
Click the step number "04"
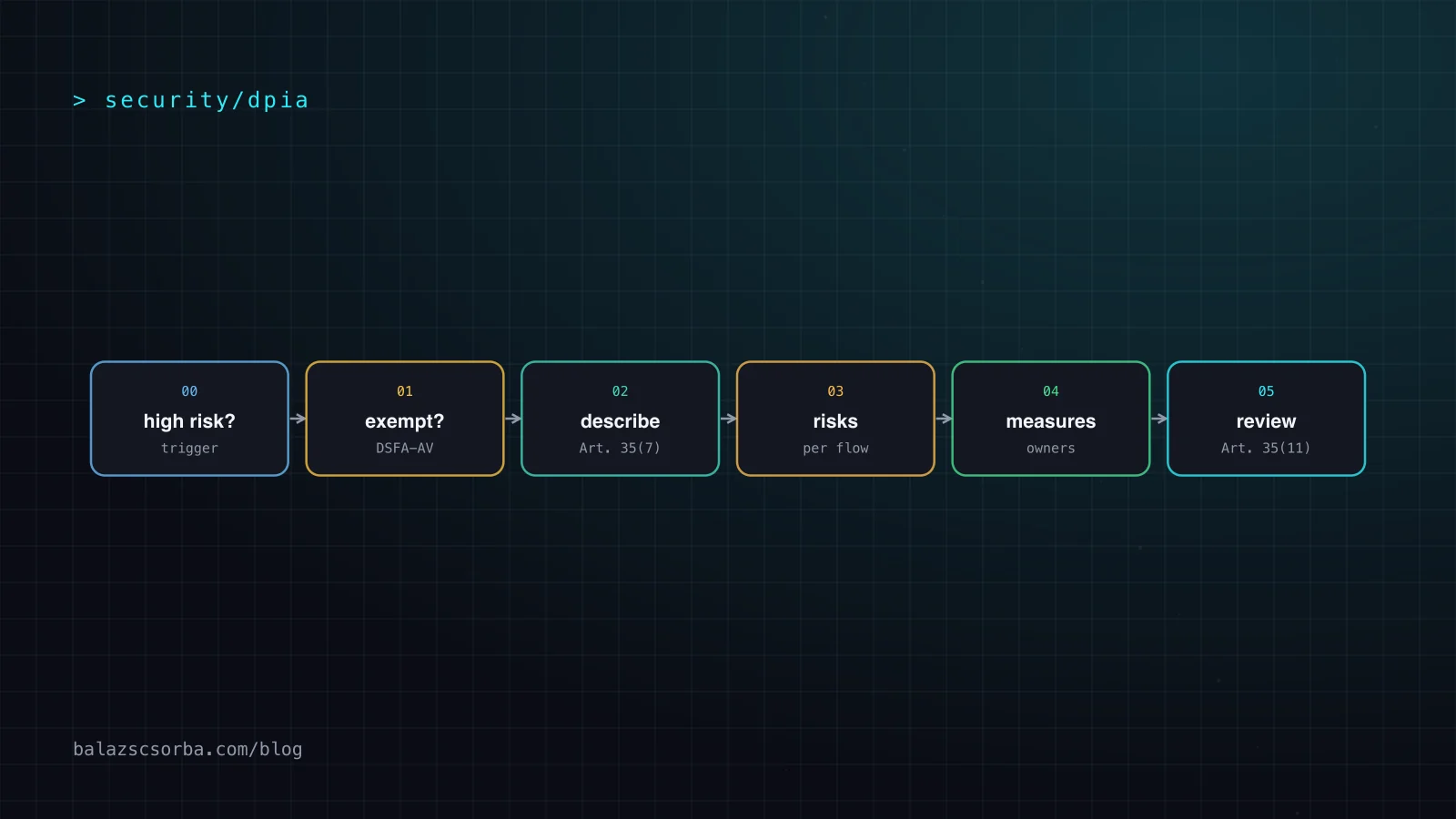point(1051,391)
